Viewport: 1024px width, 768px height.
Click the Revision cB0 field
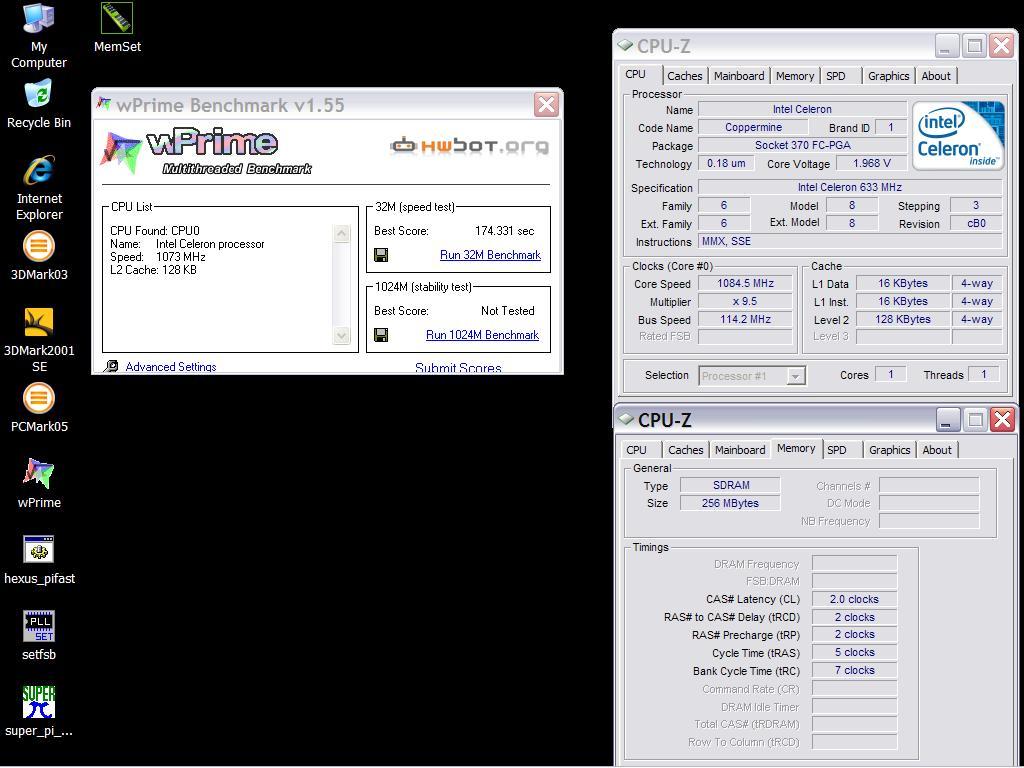(976, 223)
